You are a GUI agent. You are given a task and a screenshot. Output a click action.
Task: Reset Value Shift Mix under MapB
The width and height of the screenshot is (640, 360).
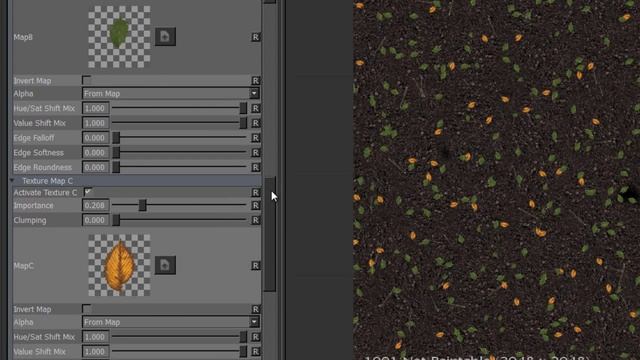click(x=256, y=123)
